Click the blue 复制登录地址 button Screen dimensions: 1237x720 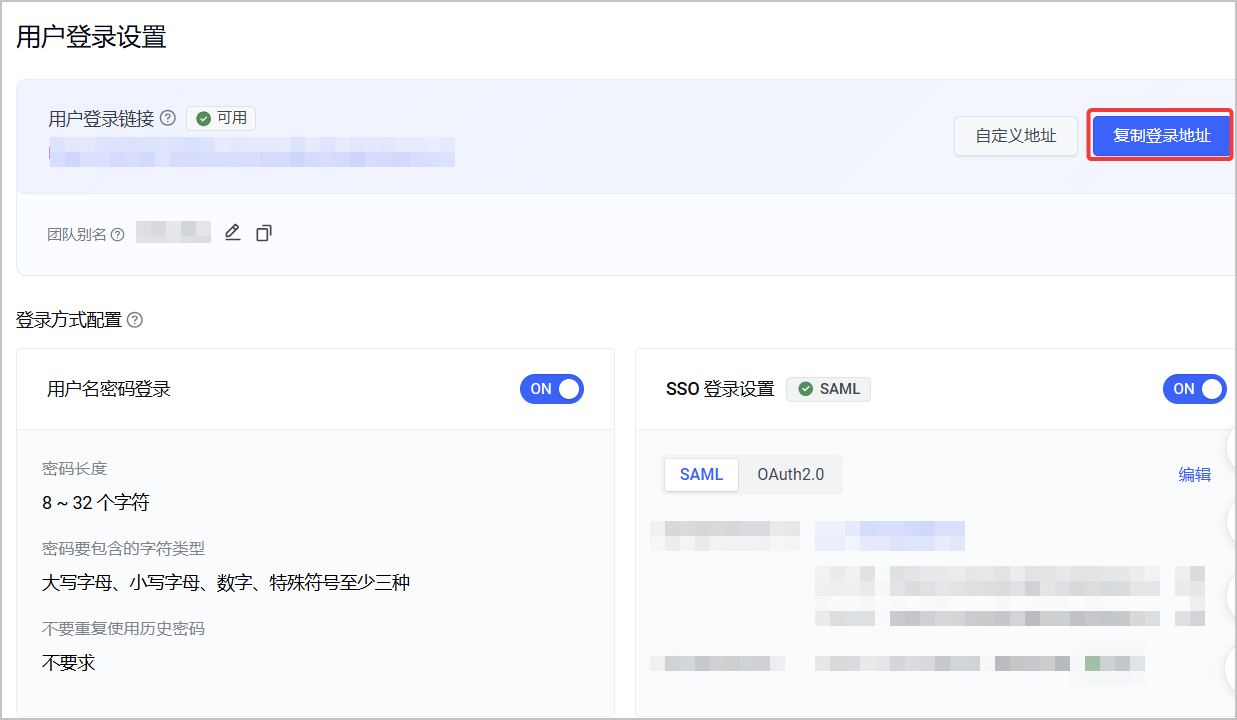pyautogui.click(x=1161, y=136)
